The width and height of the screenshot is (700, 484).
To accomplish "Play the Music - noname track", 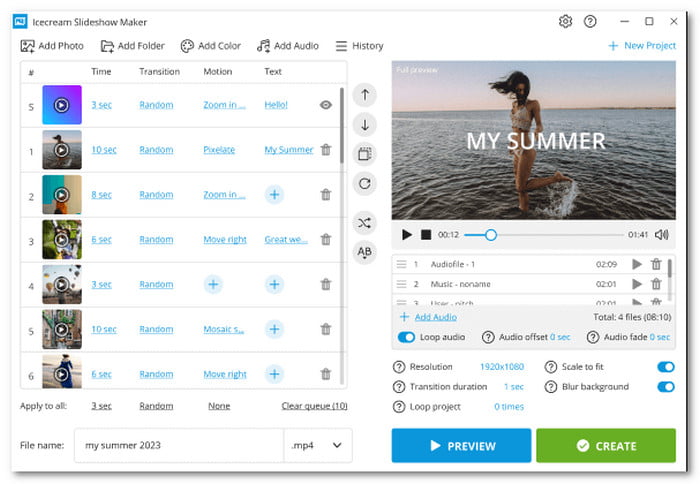I will (x=637, y=284).
